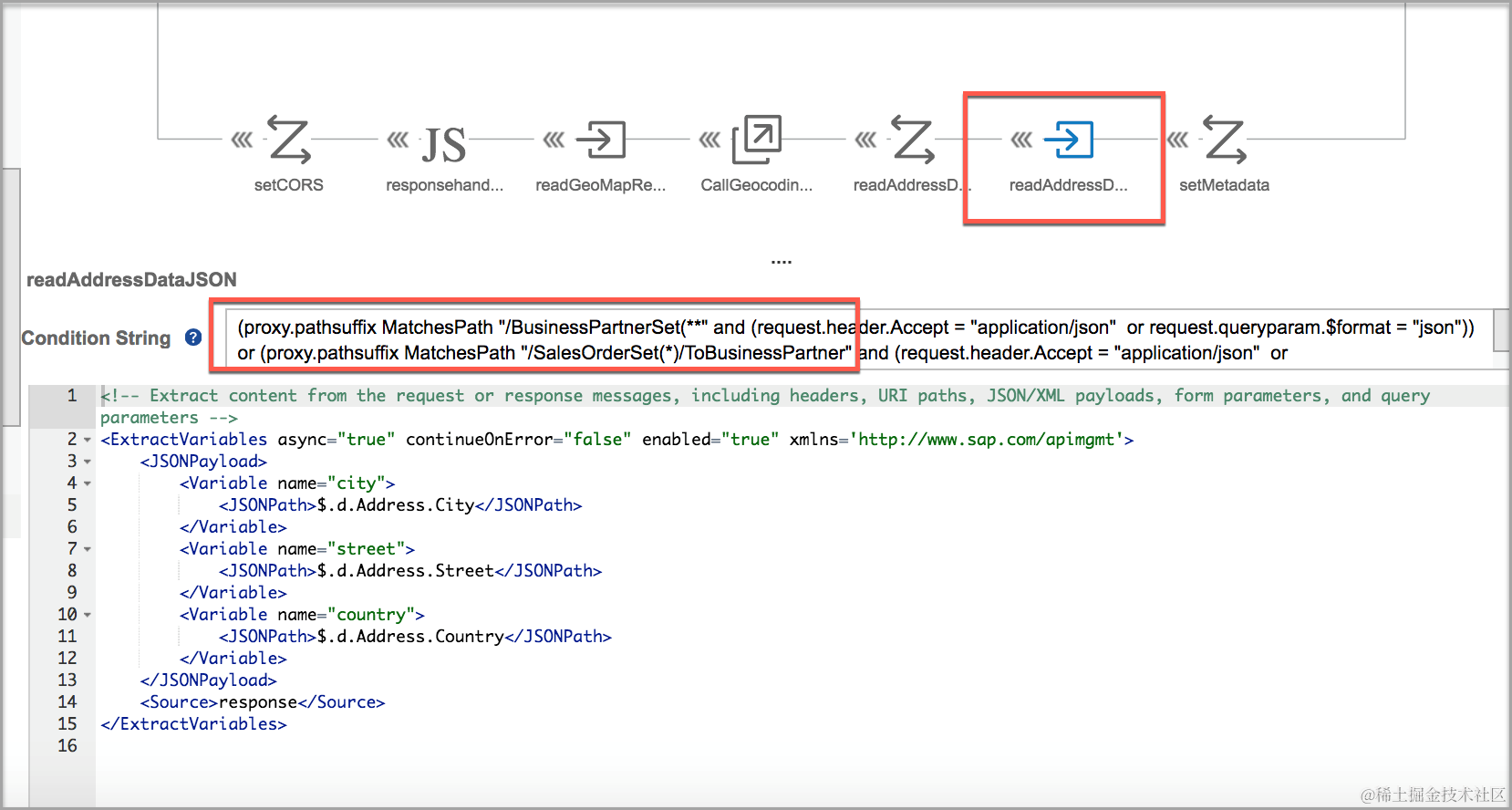Click the readGeoMapRe... label
1512x810 pixels.
tap(601, 185)
